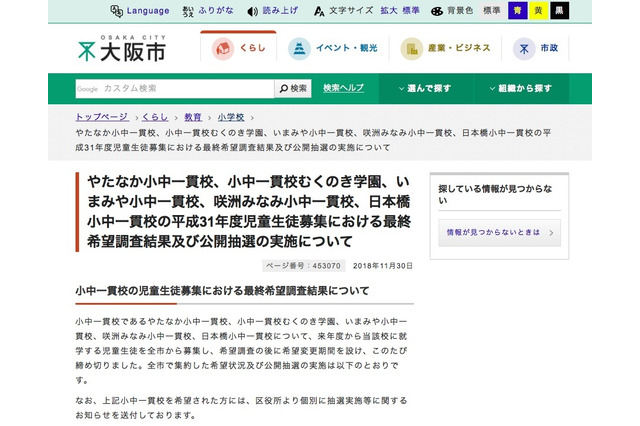Click the 市政 emblem icon
This screenshot has height=426, width=640.
524,49
